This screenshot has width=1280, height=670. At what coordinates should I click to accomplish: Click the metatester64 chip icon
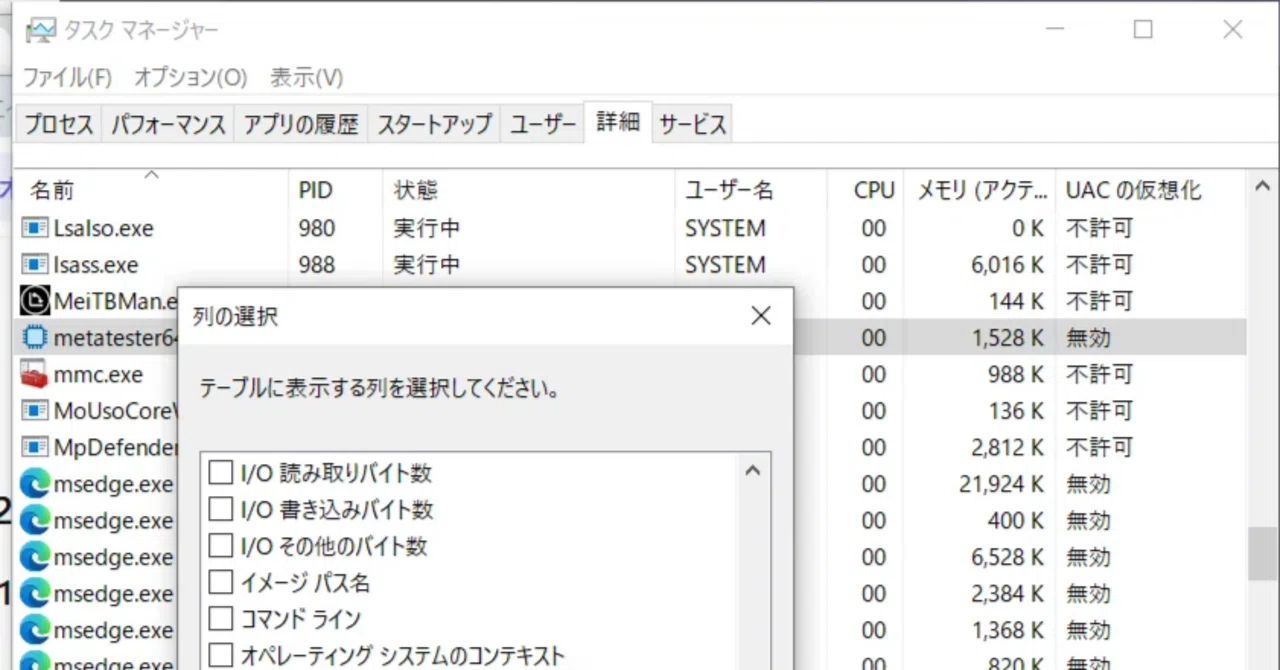35,338
